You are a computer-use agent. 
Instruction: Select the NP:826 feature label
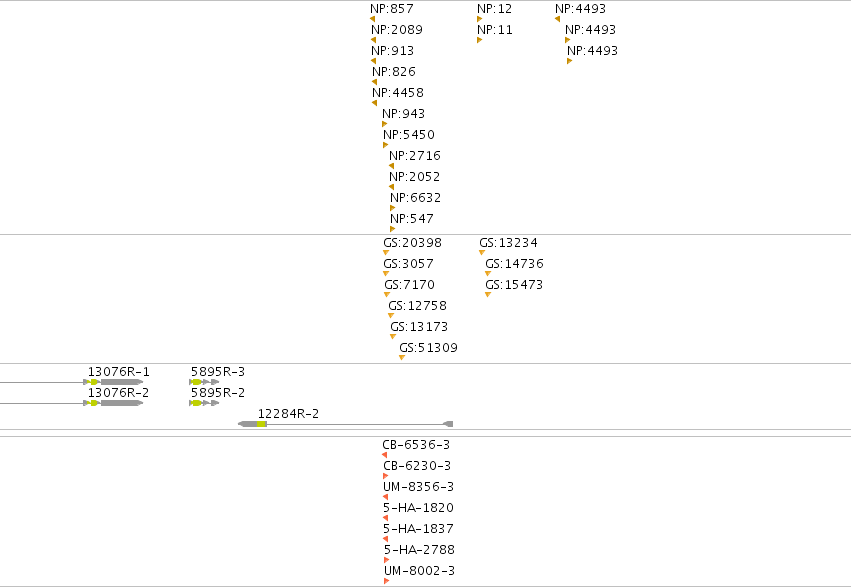[x=394, y=72]
